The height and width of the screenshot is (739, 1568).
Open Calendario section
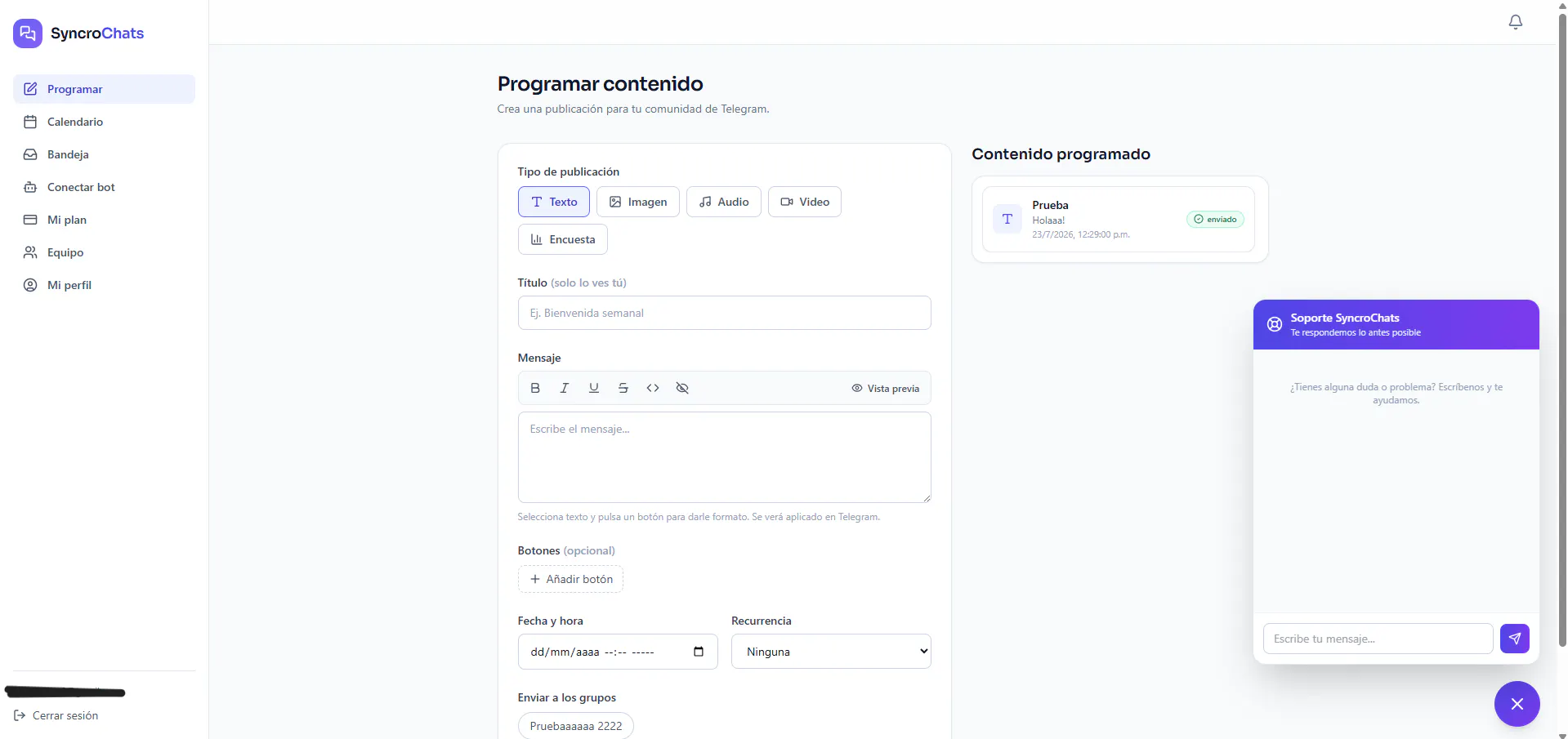click(x=104, y=122)
